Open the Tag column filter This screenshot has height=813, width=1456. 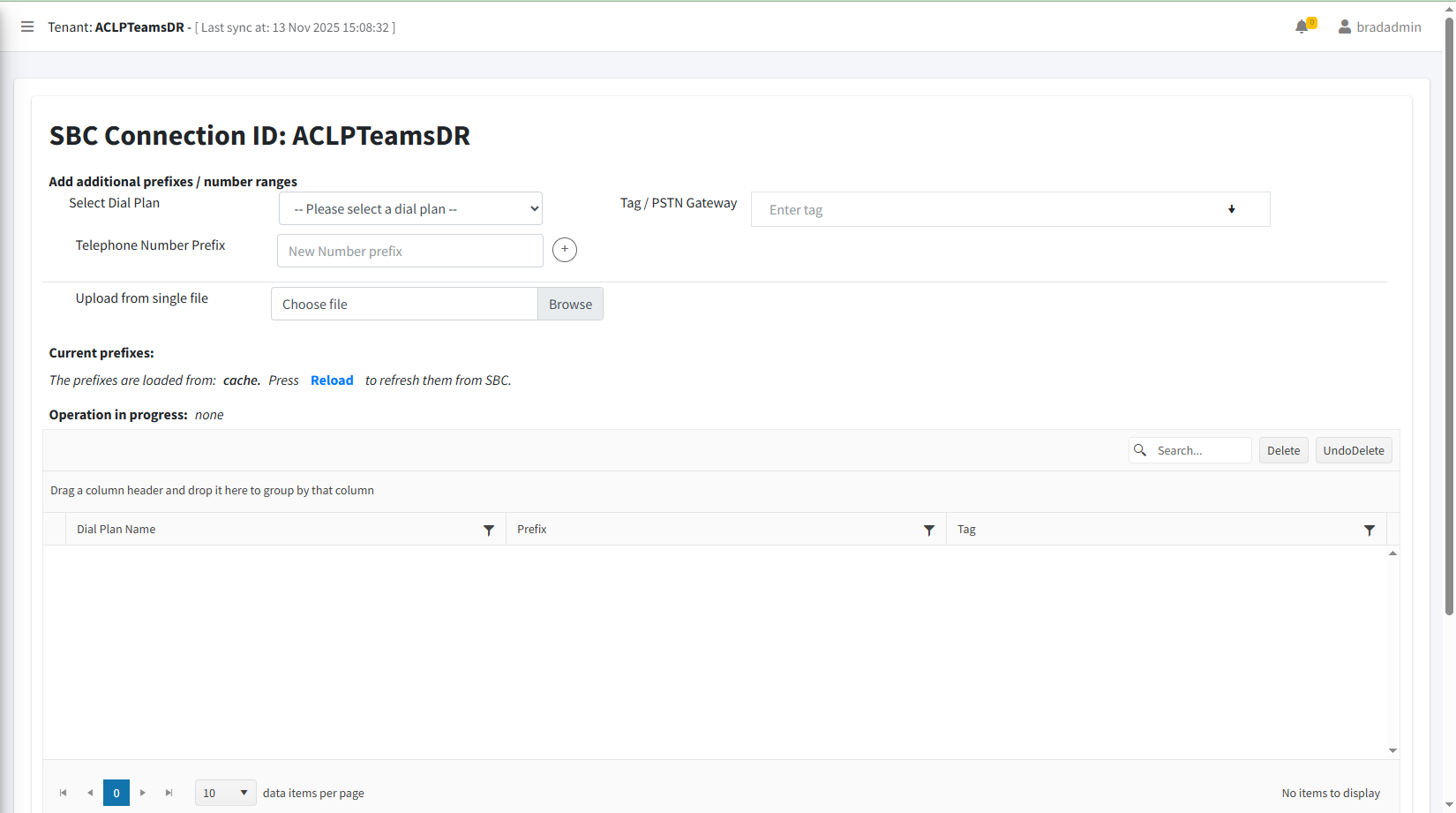[1370, 531]
